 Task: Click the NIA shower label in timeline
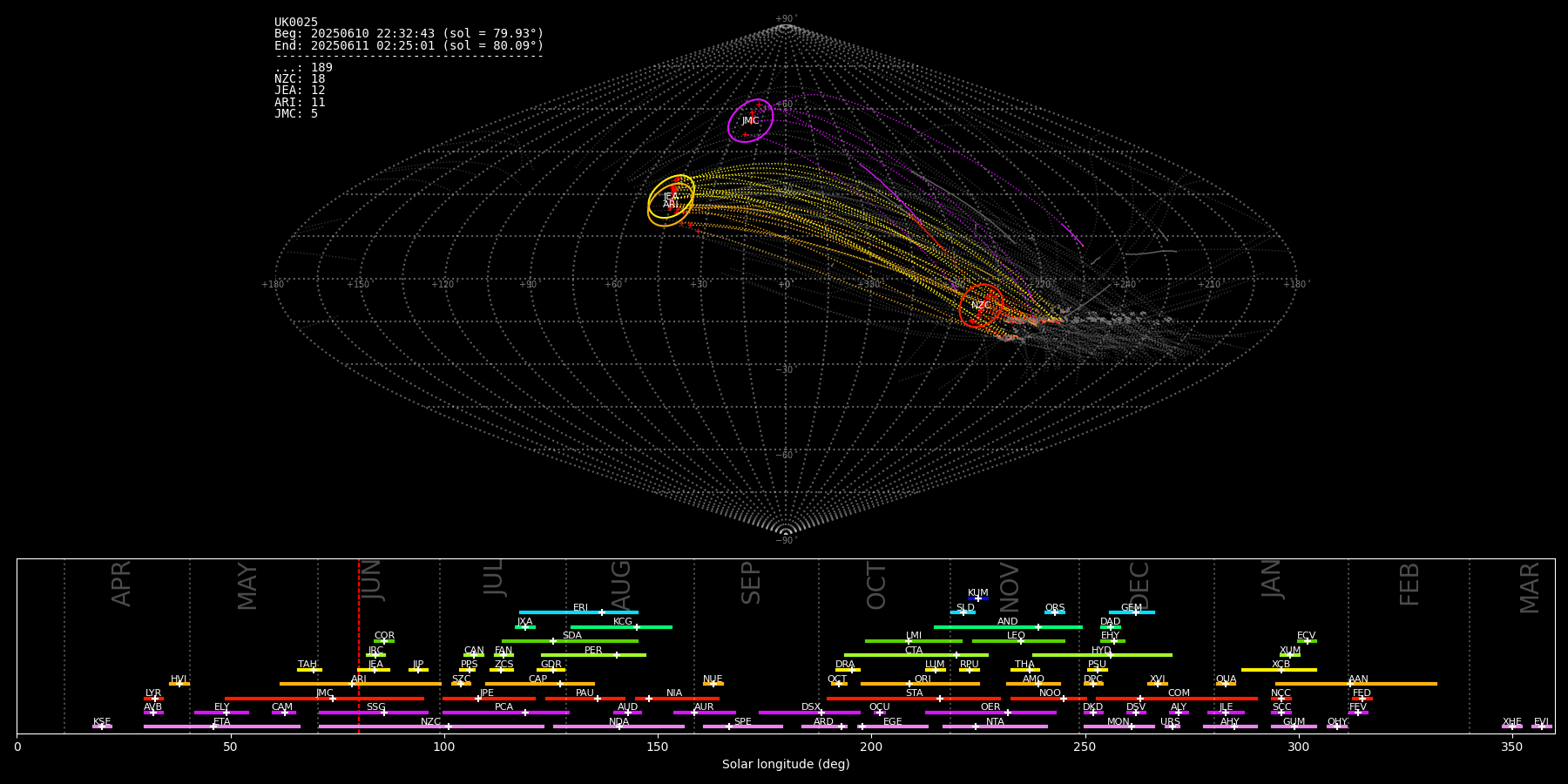674,693
